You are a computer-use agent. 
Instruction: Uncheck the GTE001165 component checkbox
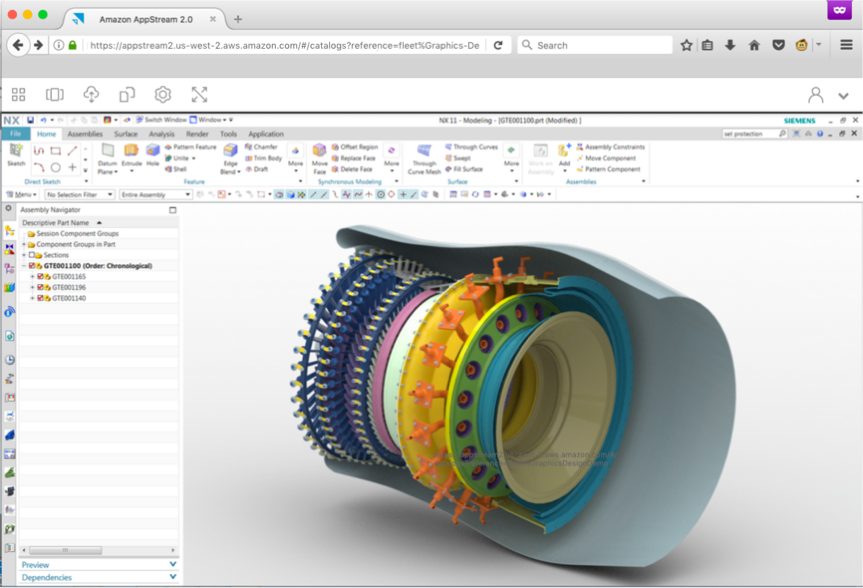40,276
